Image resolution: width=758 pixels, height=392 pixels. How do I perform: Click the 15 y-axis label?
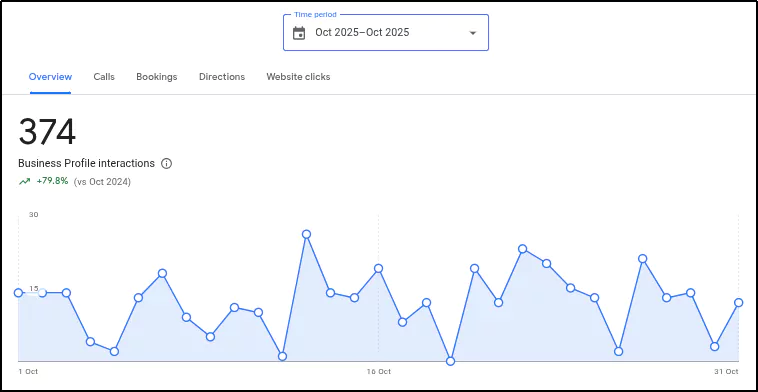point(33,289)
